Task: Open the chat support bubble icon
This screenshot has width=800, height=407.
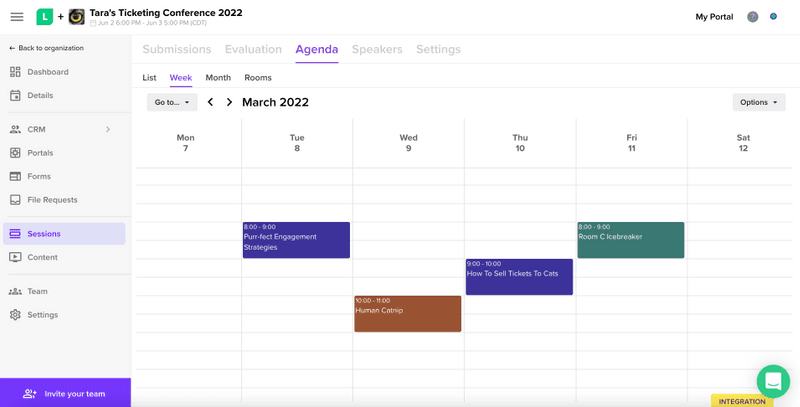Action: (773, 381)
